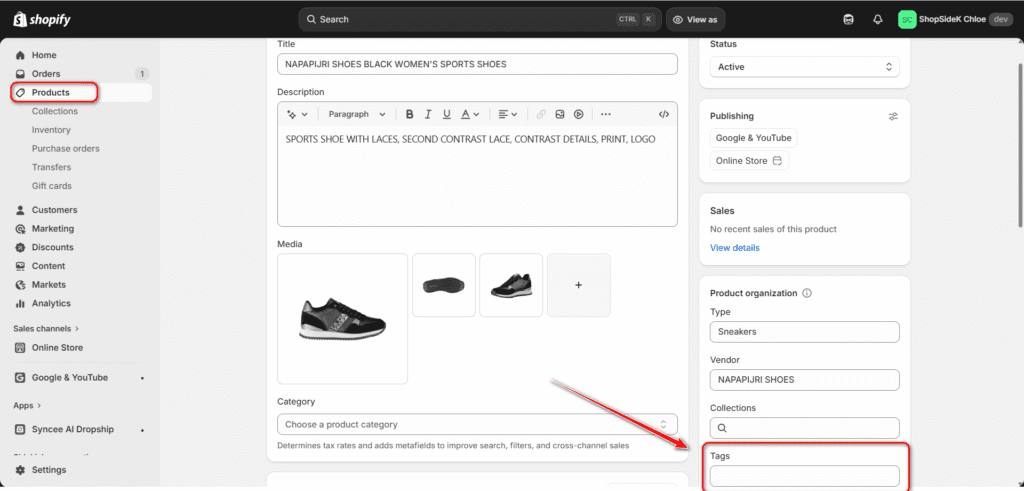The image size is (1024, 491).
Task: Open Markets in sidebar
Action: (x=49, y=285)
